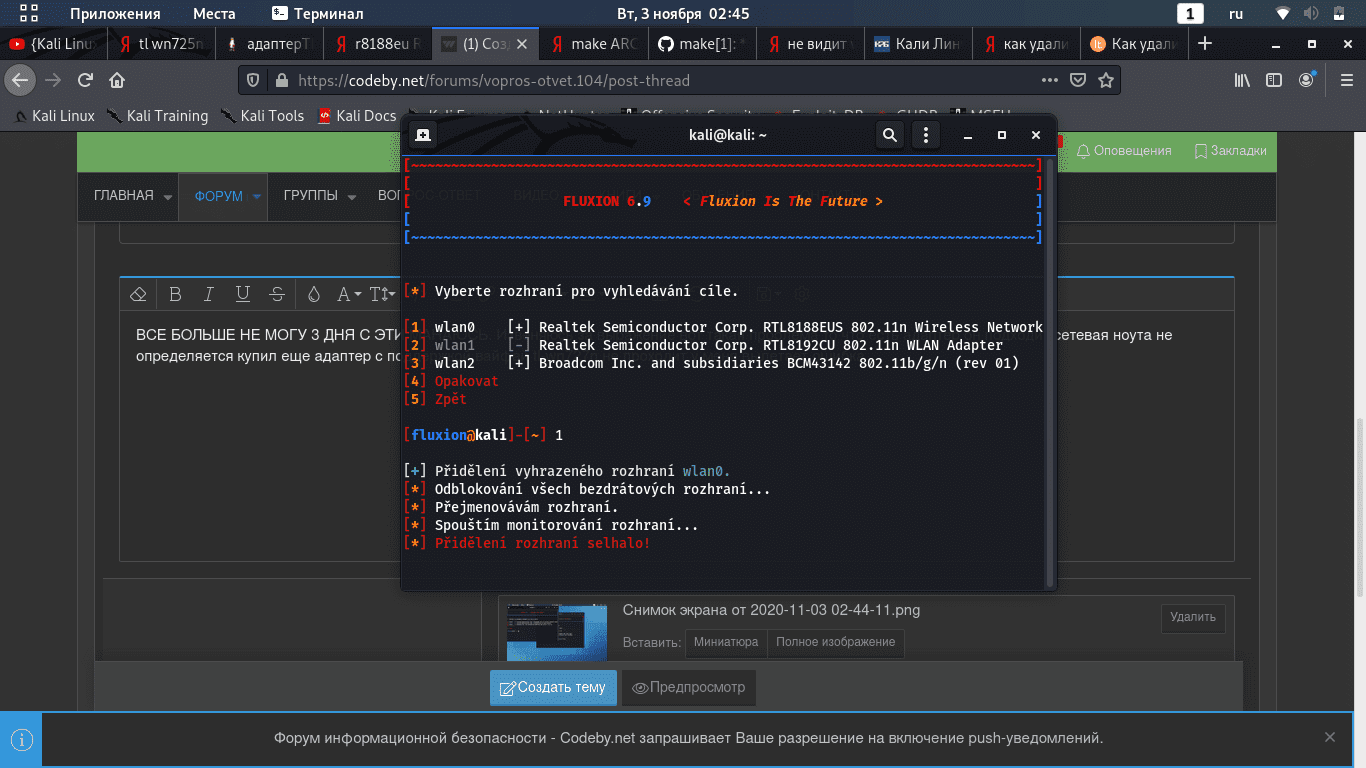Open search in terminal header
This screenshot has height=768, width=1366.
coord(889,135)
